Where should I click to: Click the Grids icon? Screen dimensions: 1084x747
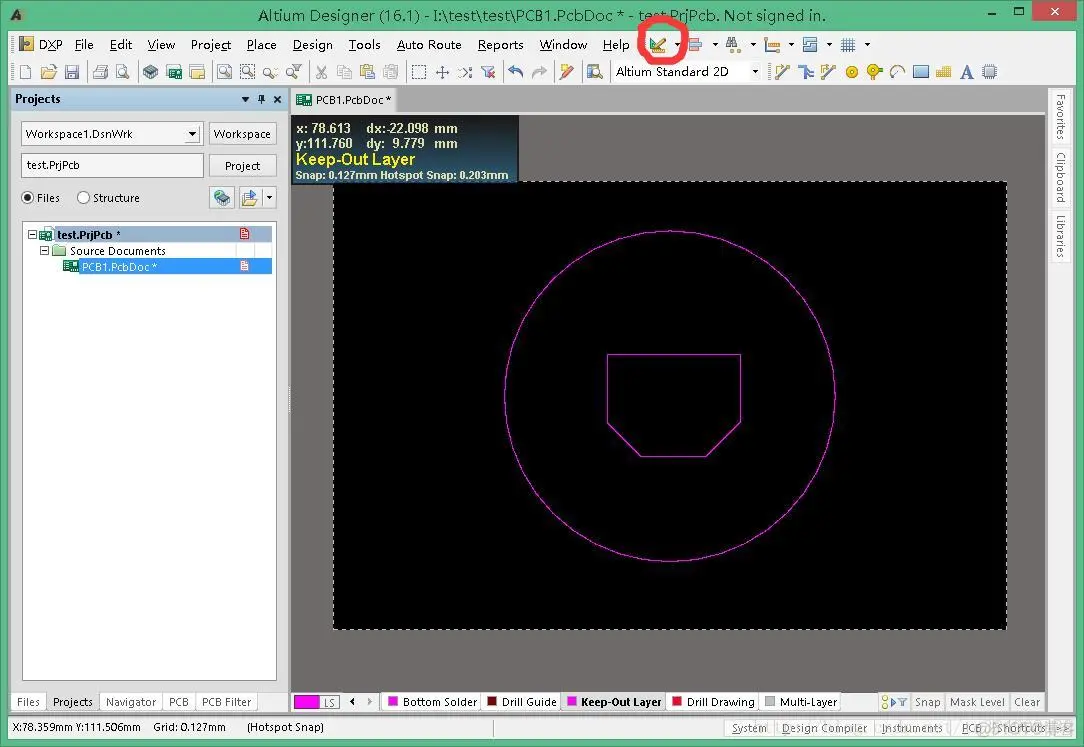click(x=848, y=45)
